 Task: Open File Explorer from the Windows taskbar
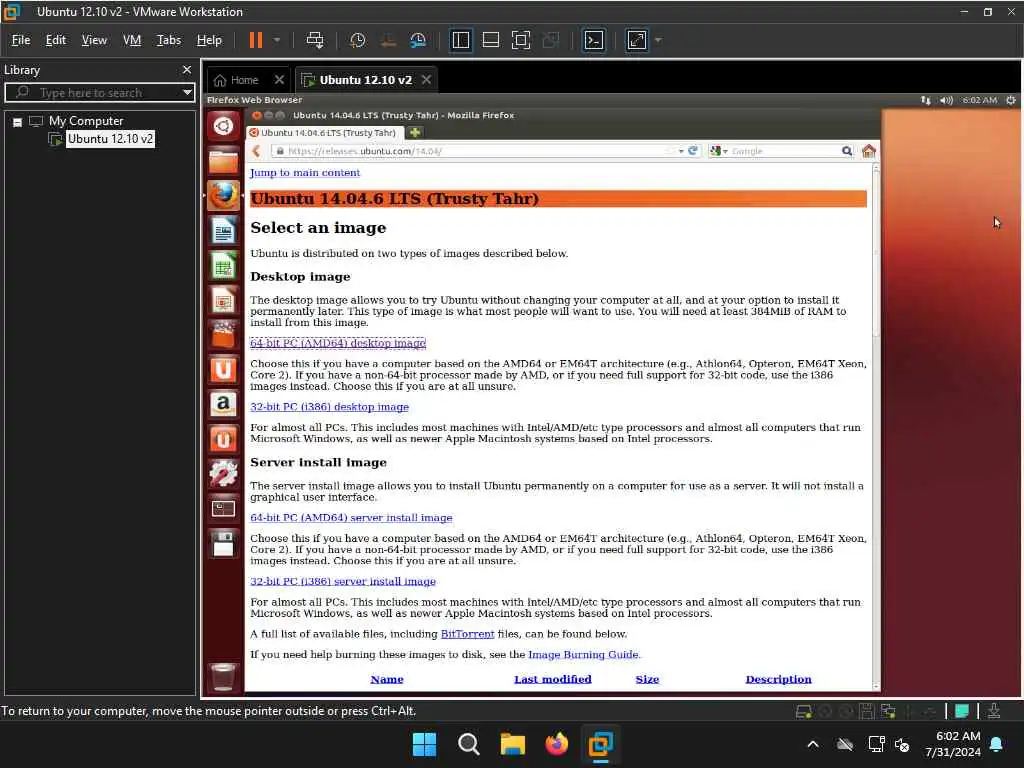tap(513, 744)
